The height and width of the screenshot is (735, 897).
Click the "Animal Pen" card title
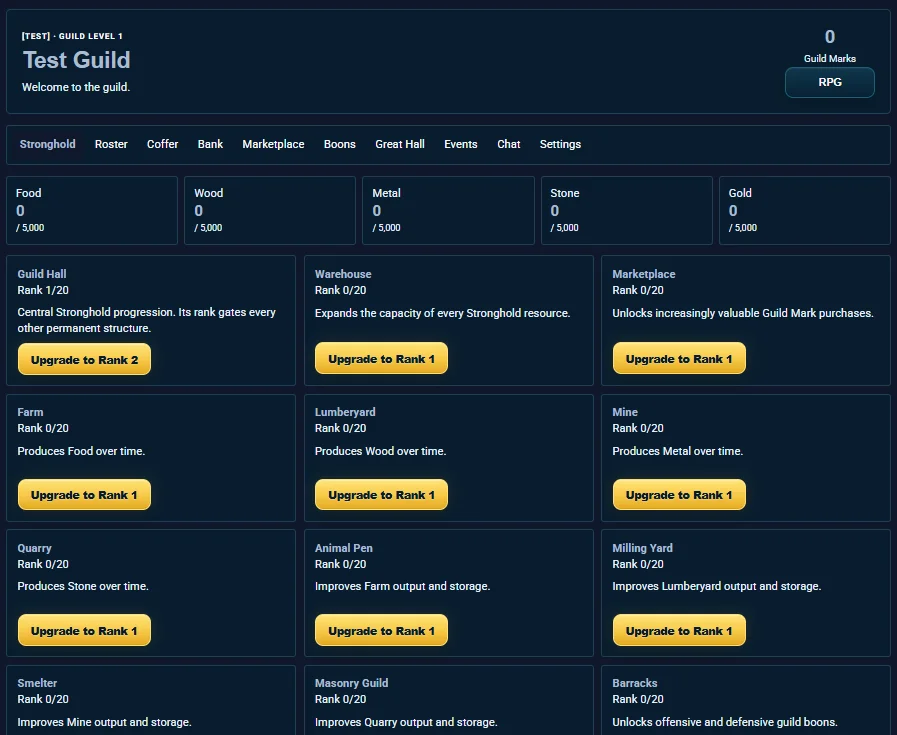pos(344,548)
